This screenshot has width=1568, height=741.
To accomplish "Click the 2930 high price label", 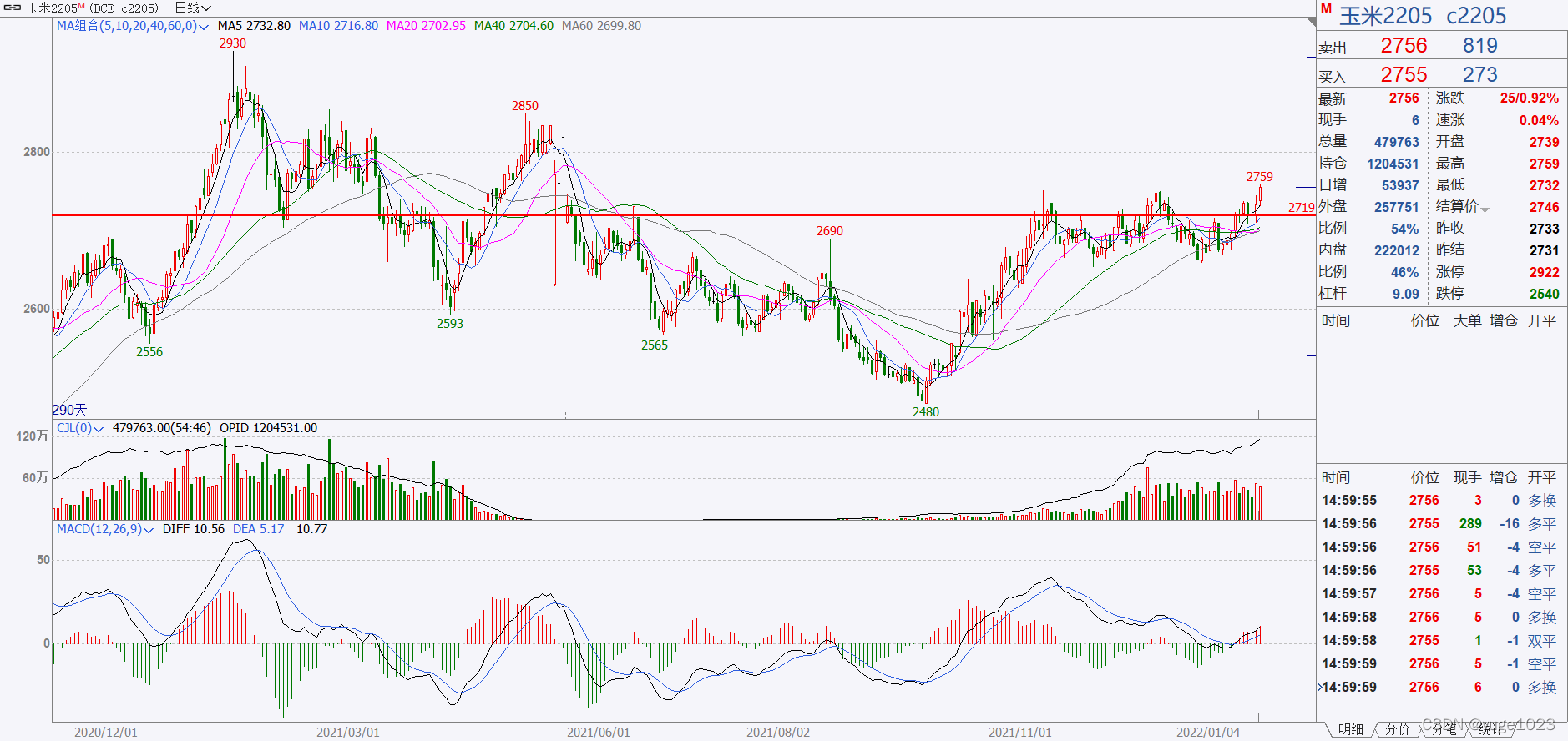I will pyautogui.click(x=233, y=43).
